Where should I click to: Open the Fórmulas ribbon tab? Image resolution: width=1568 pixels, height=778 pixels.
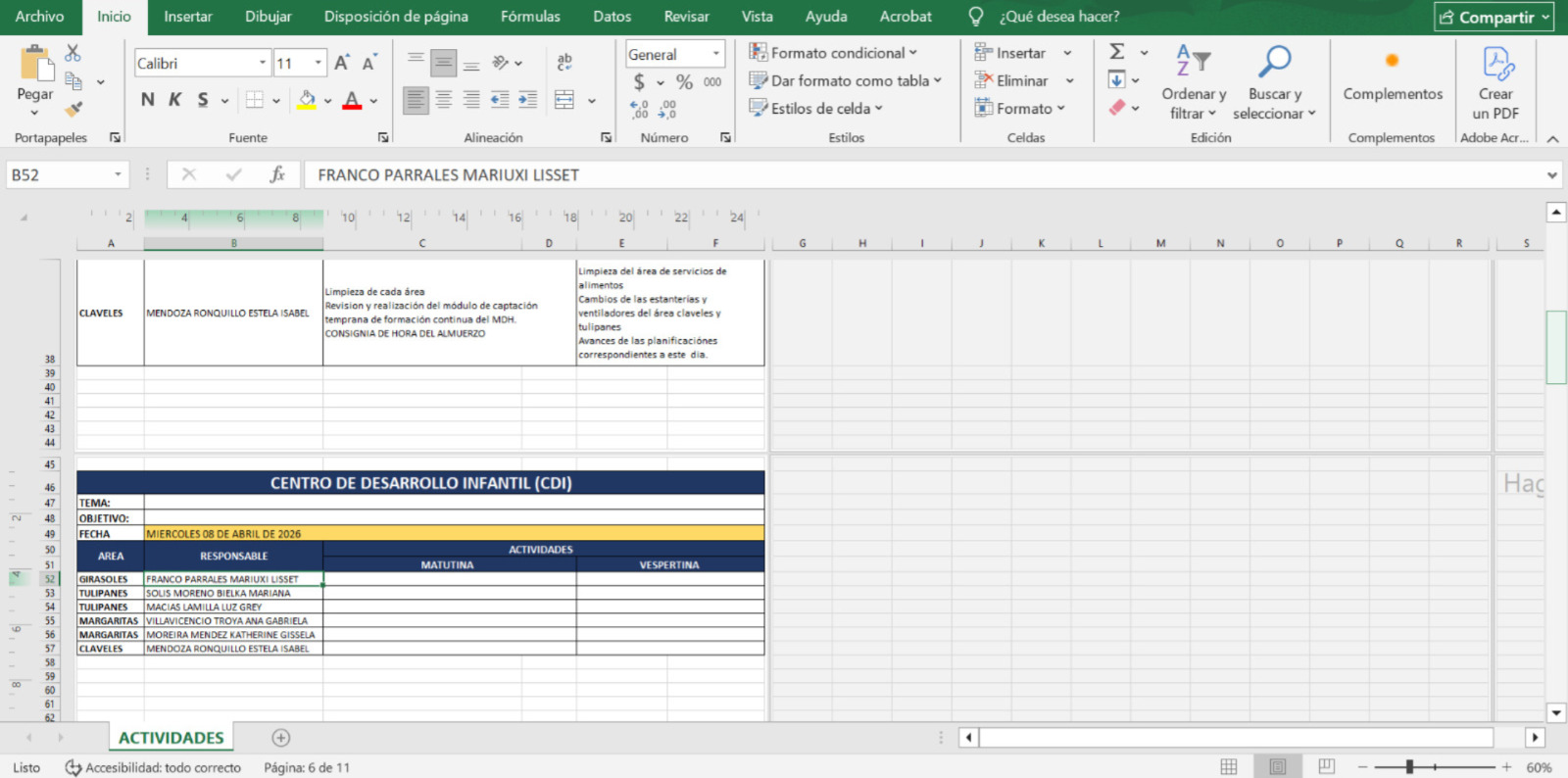click(530, 17)
